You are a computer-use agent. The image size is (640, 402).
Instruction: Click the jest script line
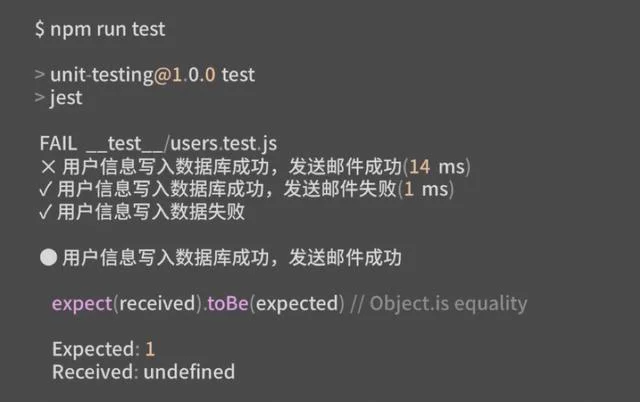(66, 98)
